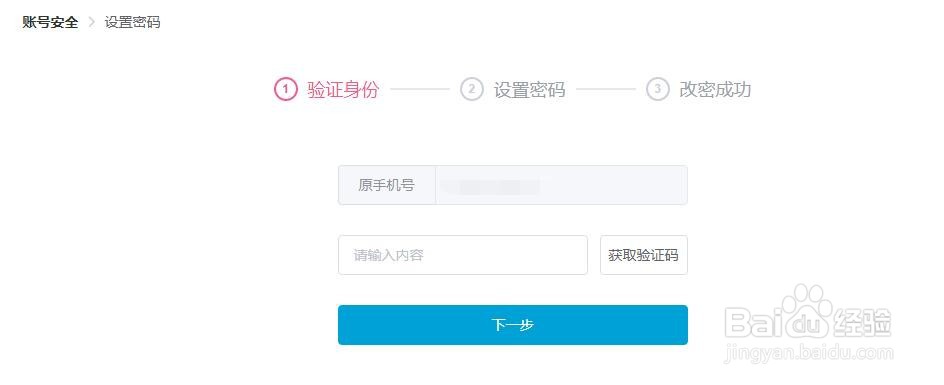Click the 经验 watermark text
The width and height of the screenshot is (944, 385).
(x=862, y=322)
